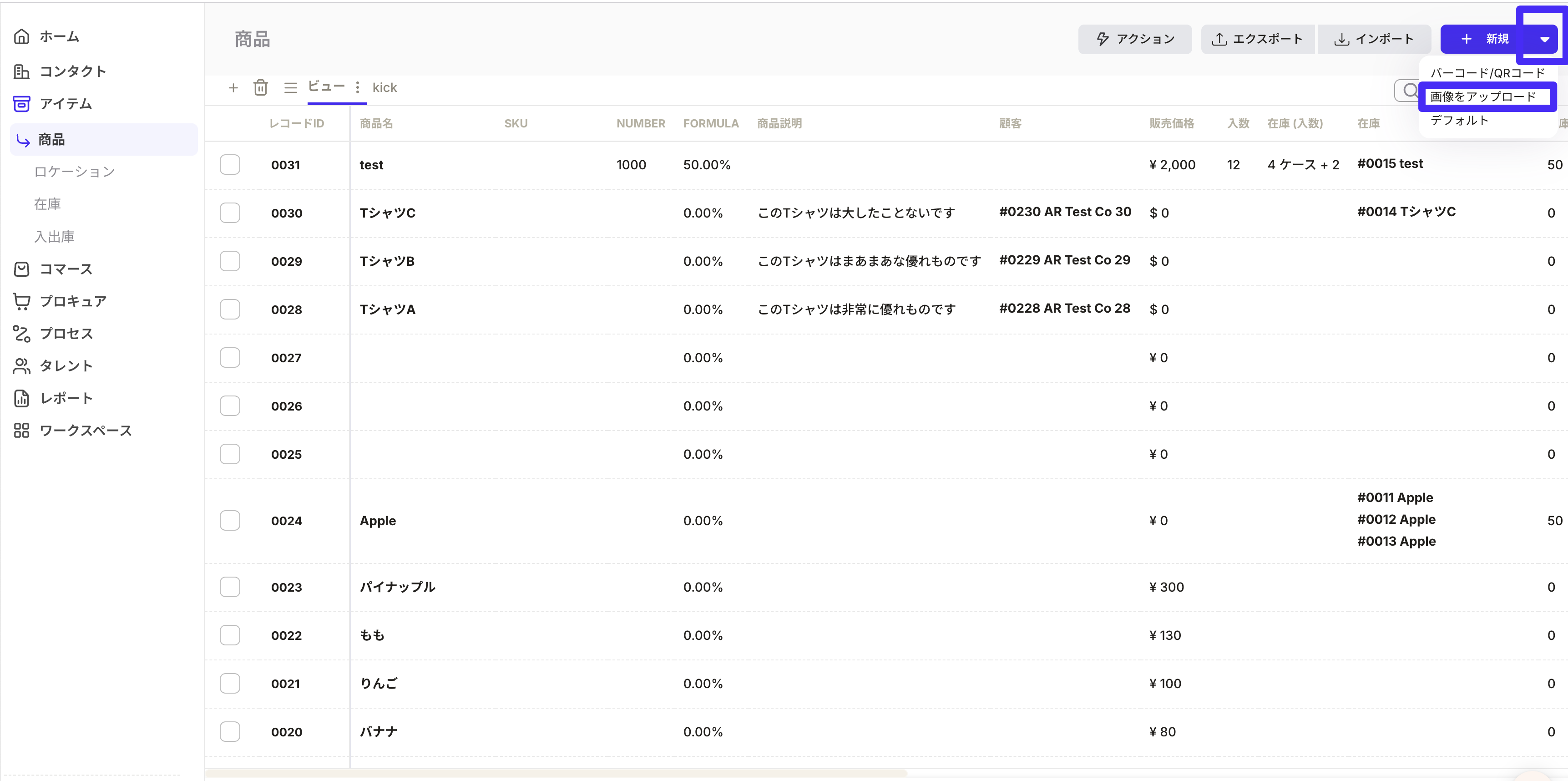Choose 画像をアップロード from the menu

[x=1483, y=97]
